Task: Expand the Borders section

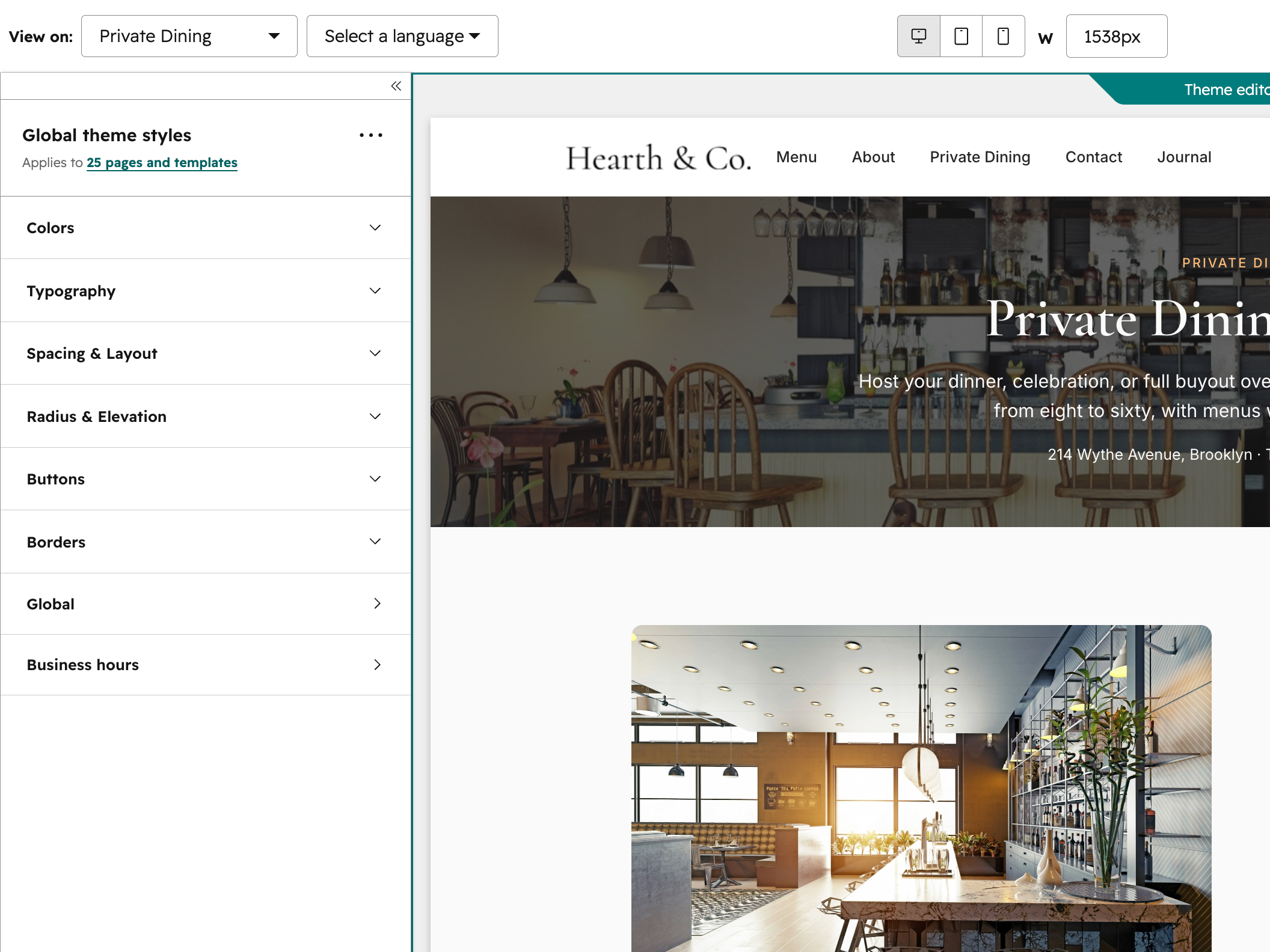Action: click(206, 542)
